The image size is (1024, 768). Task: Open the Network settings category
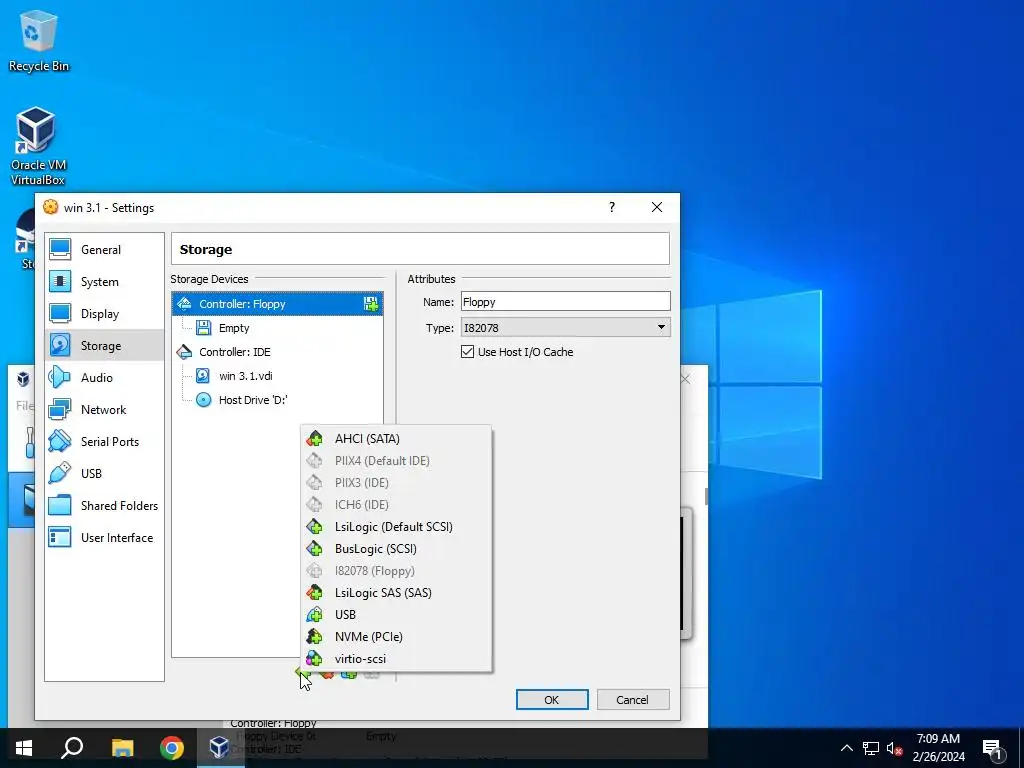[x=104, y=409]
